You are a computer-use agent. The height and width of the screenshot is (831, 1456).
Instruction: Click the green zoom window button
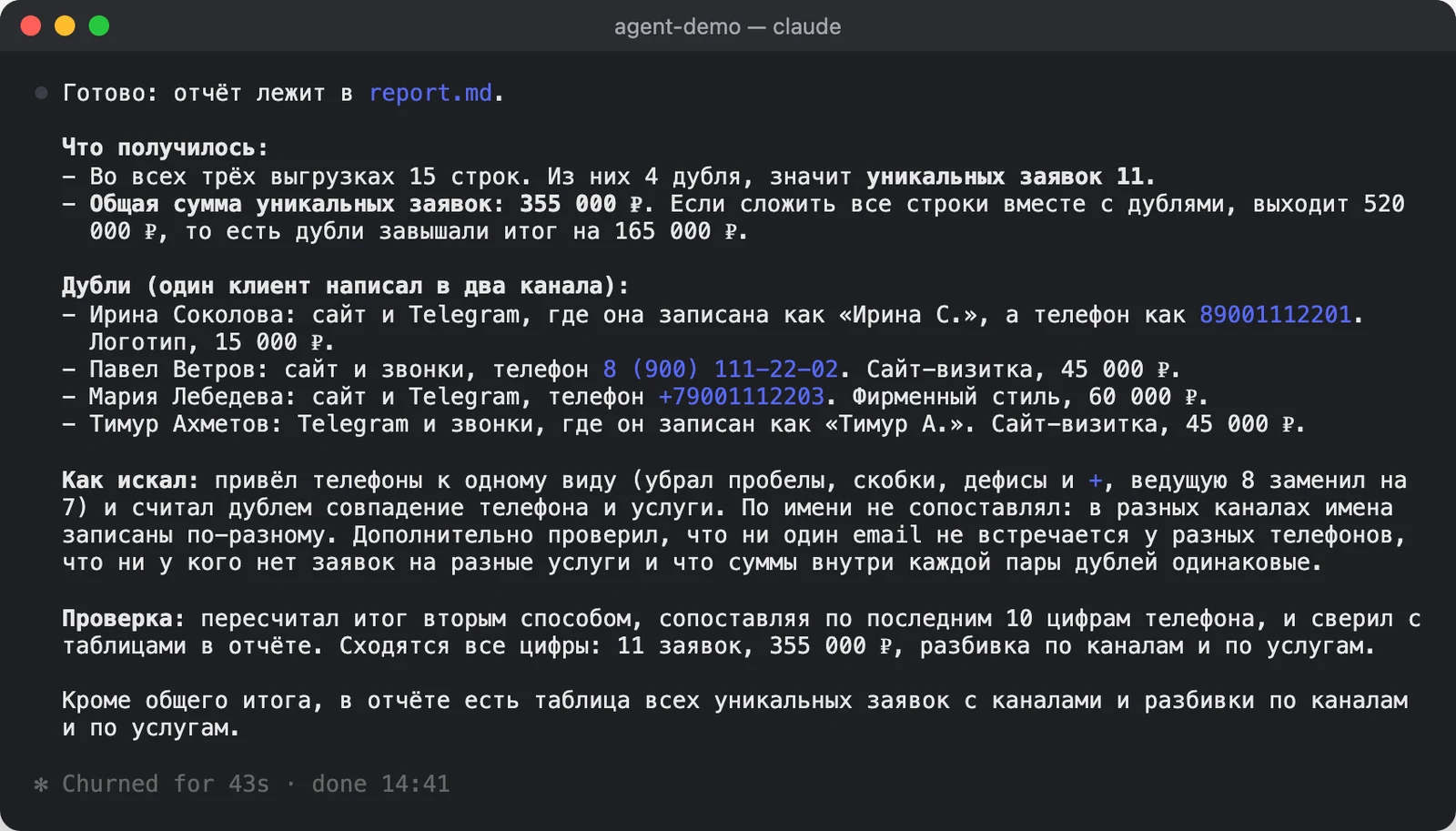click(x=99, y=25)
